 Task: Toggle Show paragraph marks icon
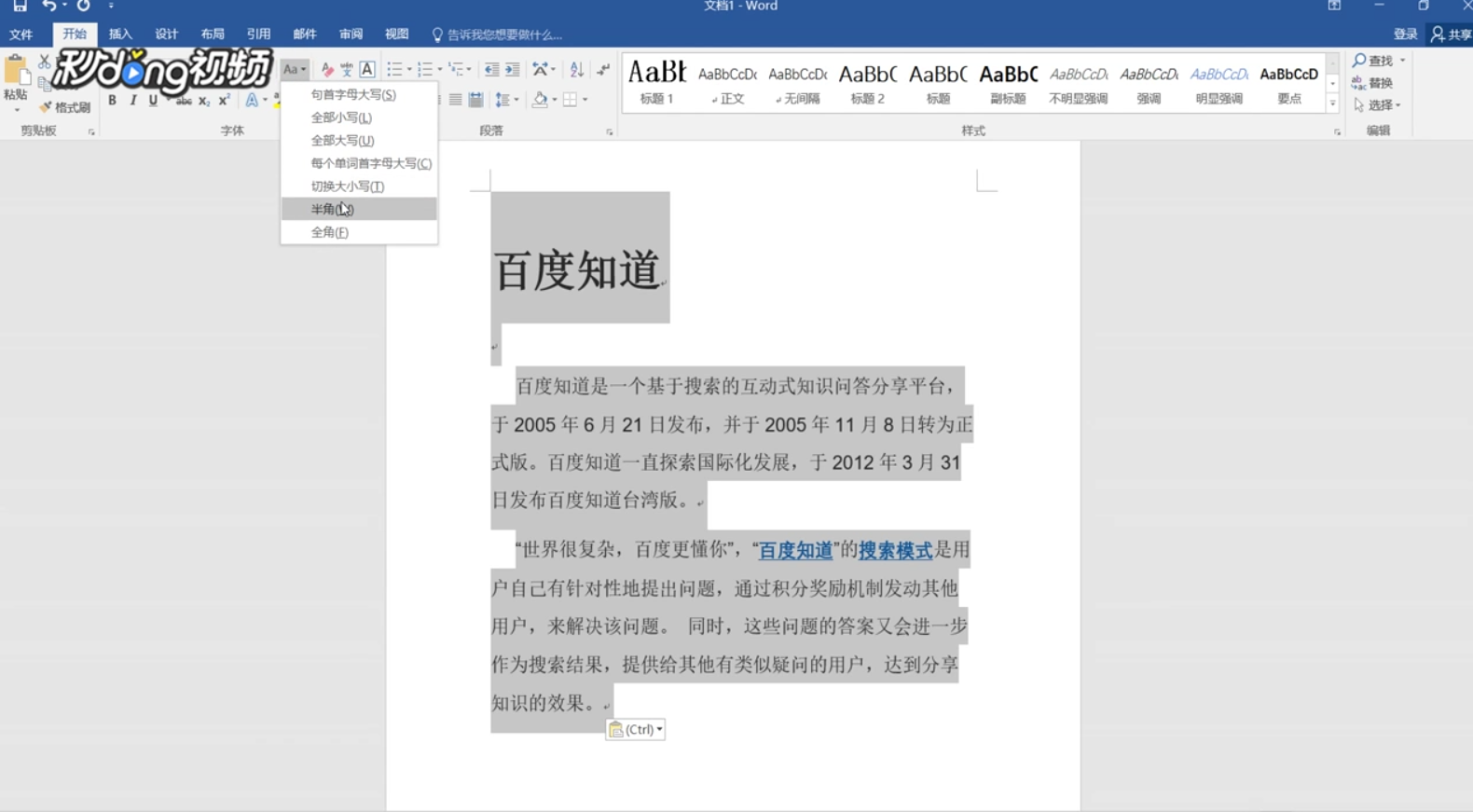pos(603,69)
